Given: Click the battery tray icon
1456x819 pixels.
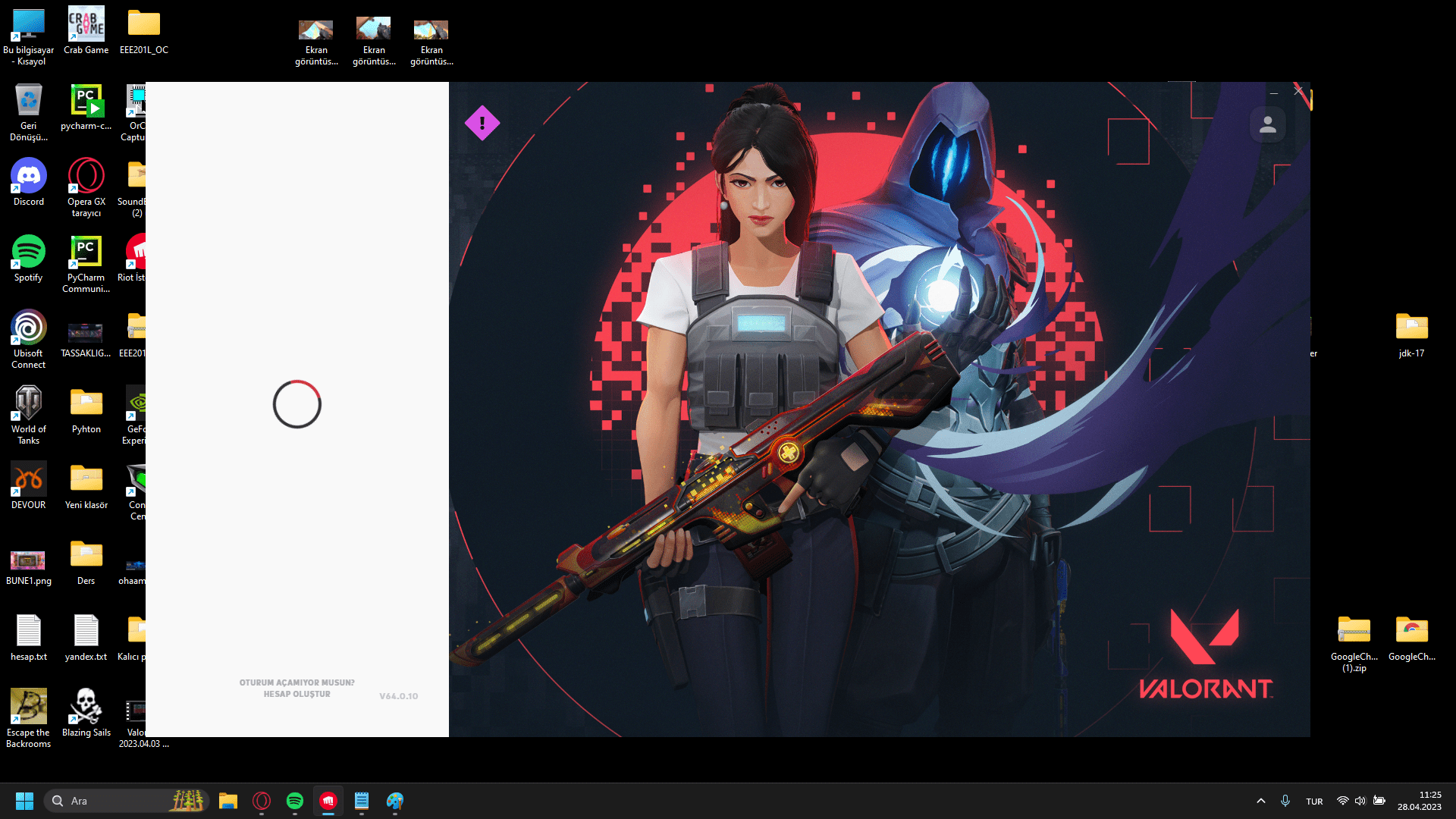Looking at the screenshot, I should tap(1379, 801).
